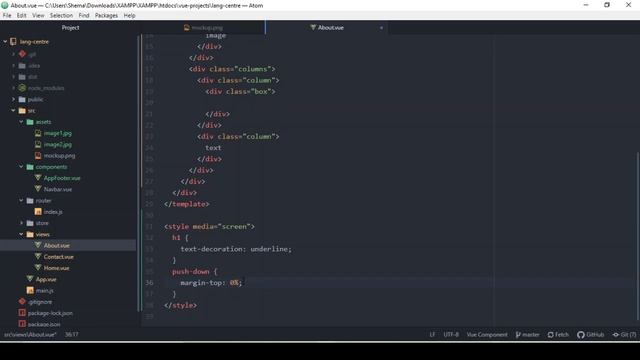This screenshot has width=640, height=360.
Task: Open the Edit menu
Action: [x=22, y=15]
